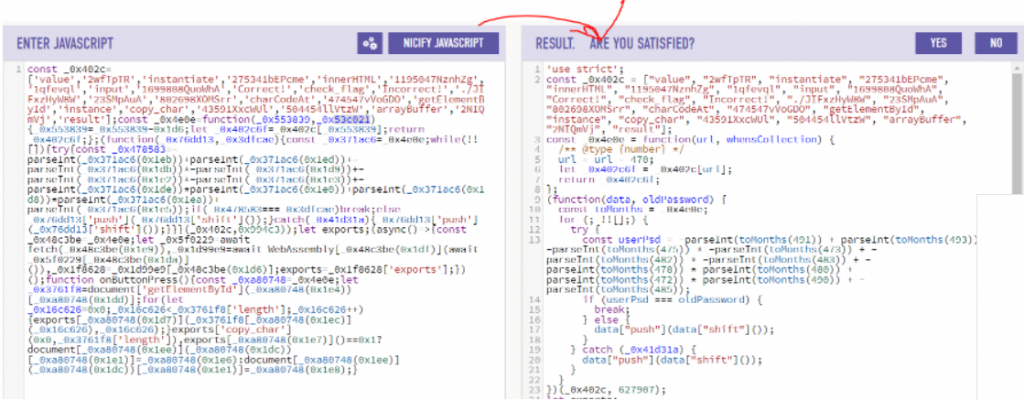Click the ENTER JAVASCRIPT heading
1024x400 pixels.
point(65,44)
